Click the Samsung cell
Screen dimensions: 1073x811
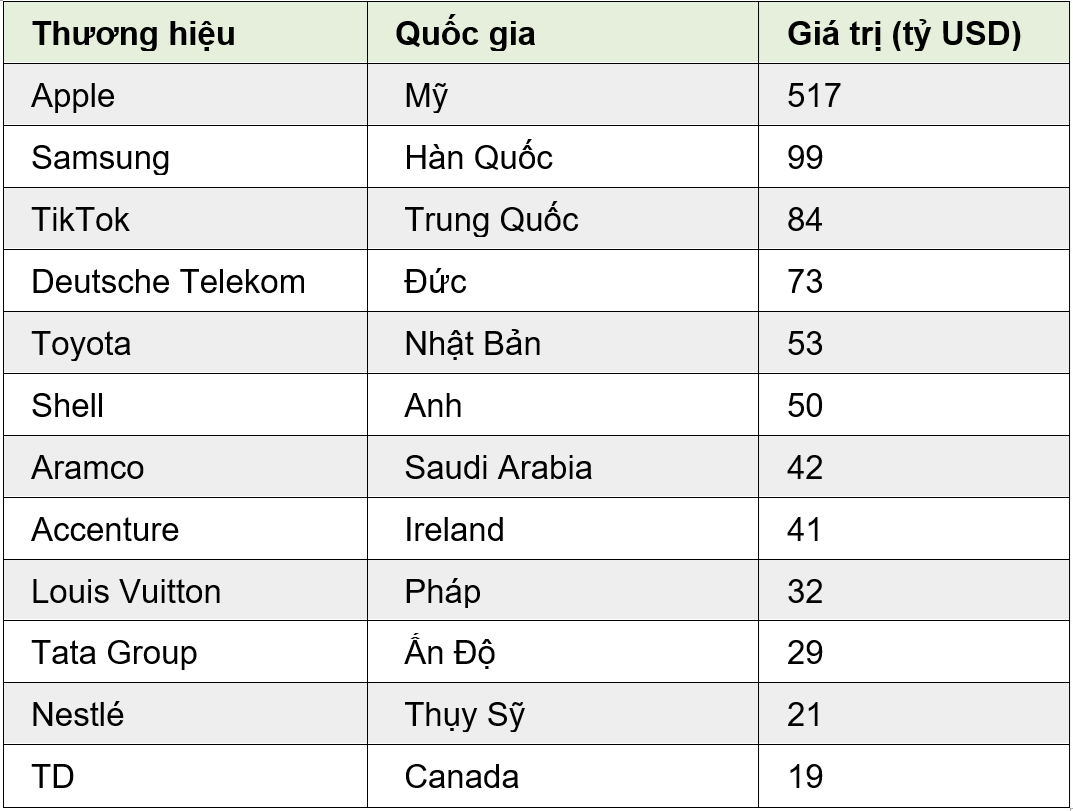pos(100,158)
